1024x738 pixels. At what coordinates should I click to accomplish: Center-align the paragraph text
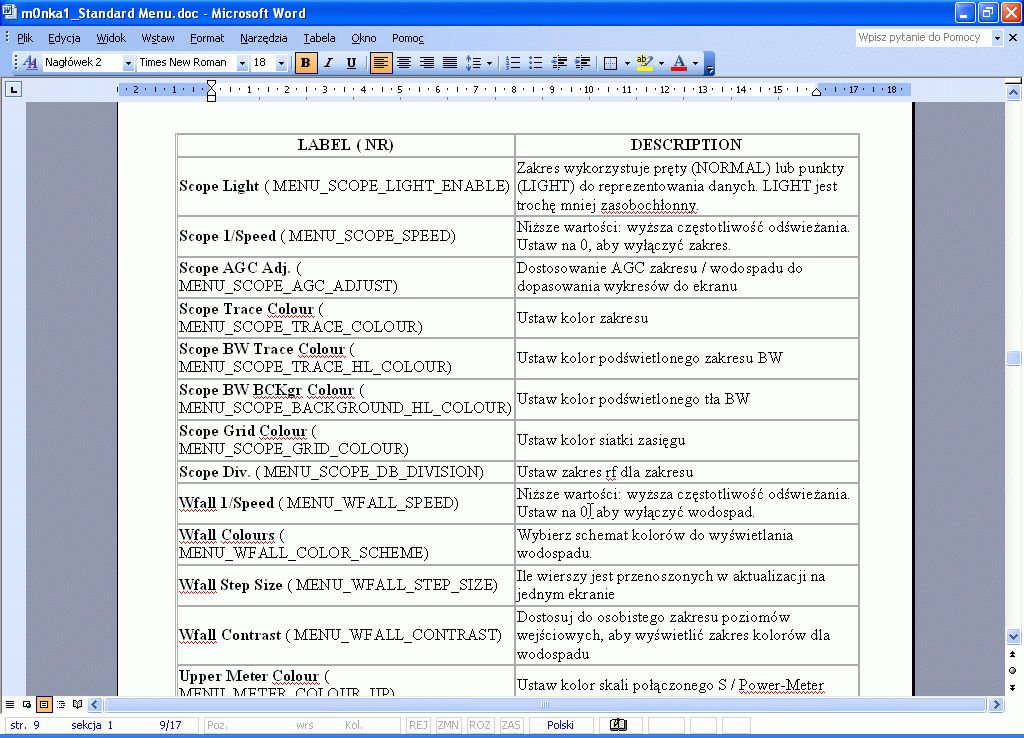(404, 63)
